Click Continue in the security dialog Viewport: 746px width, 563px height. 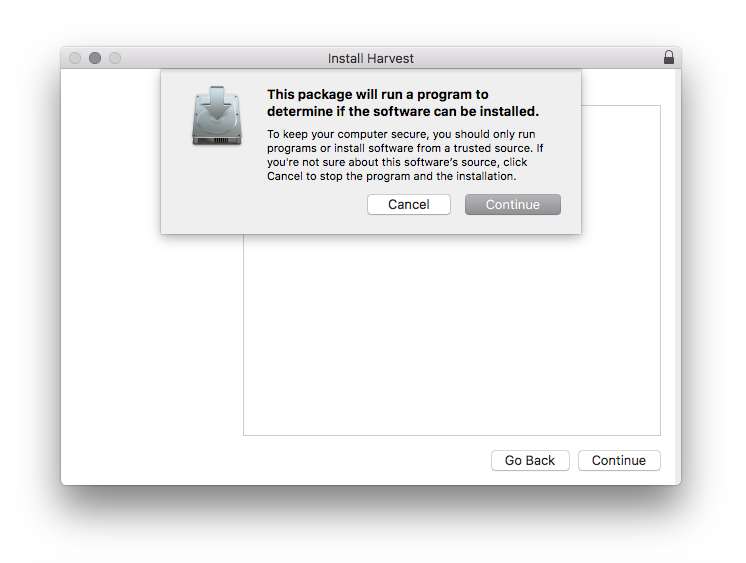point(512,205)
